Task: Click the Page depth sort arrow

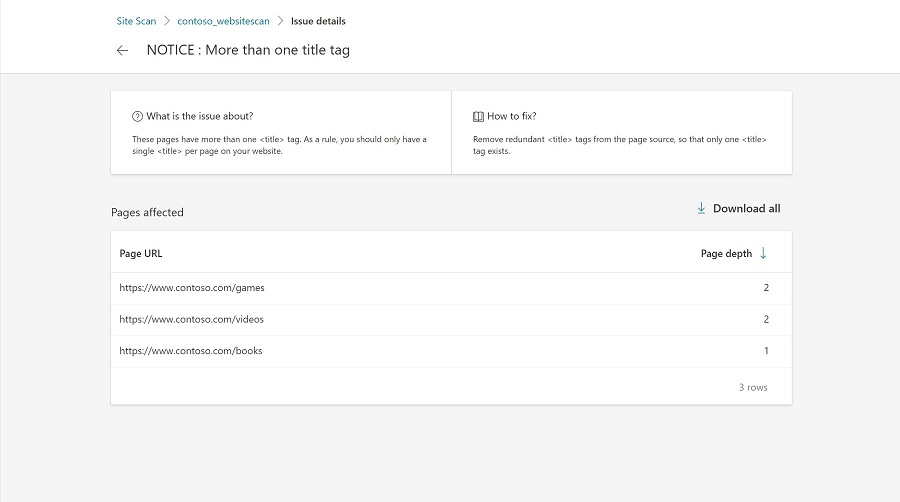Action: [x=764, y=253]
